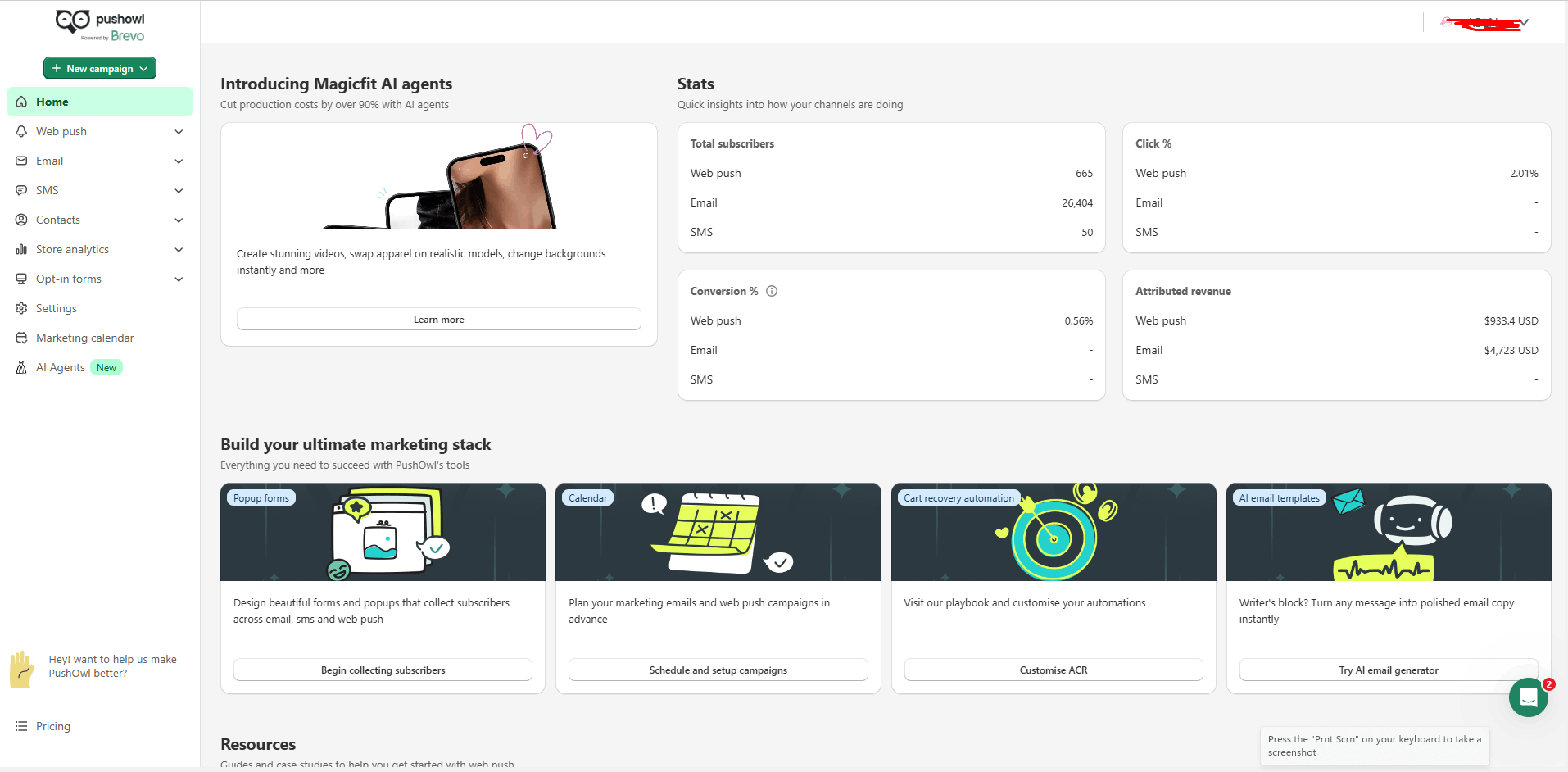The width and height of the screenshot is (1568, 772).
Task: Click the AI email templates card image
Action: click(1389, 532)
